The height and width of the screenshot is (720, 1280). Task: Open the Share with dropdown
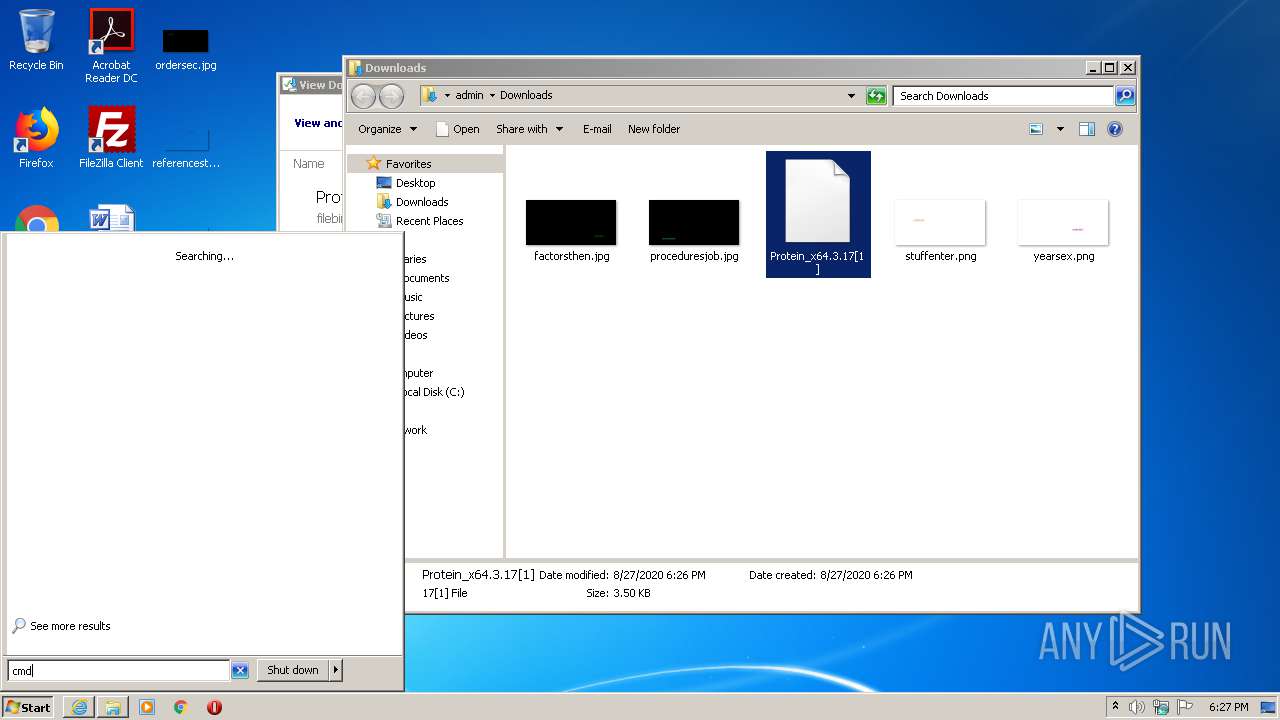(529, 129)
